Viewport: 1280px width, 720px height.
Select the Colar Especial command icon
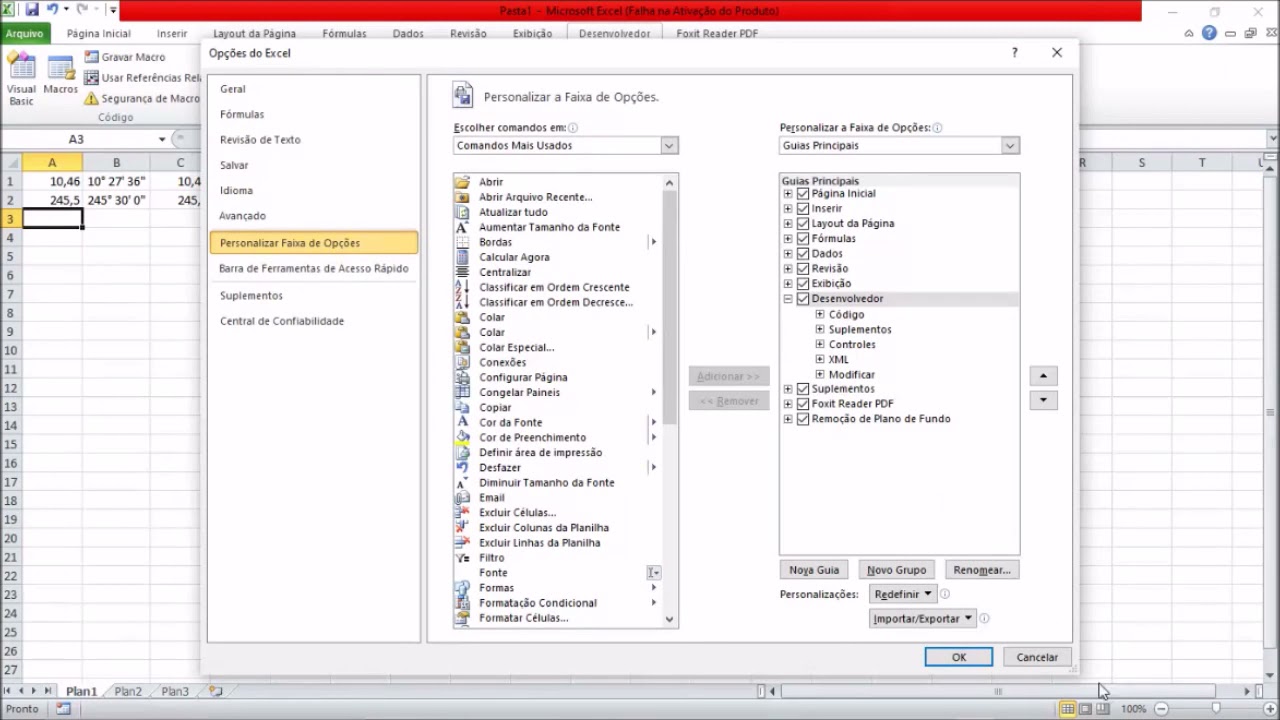coord(462,347)
